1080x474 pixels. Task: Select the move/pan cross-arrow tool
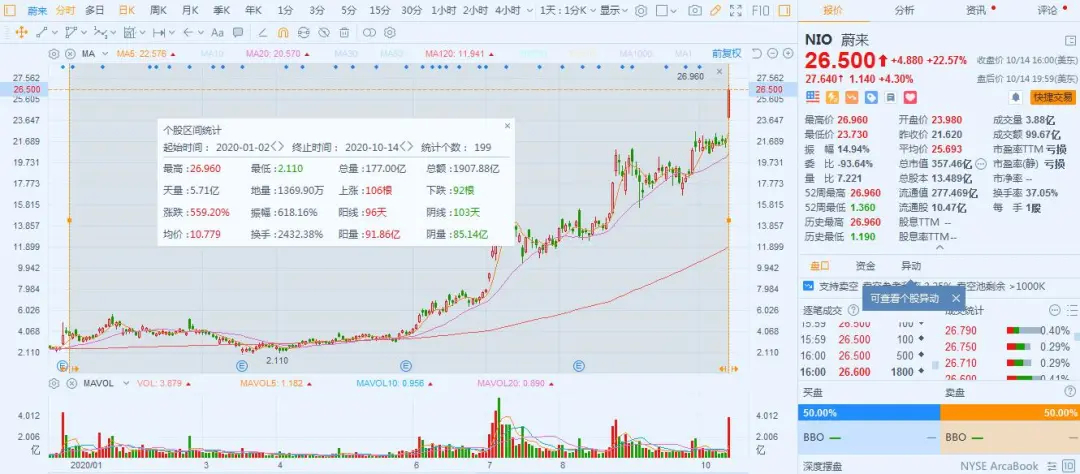click(x=21, y=32)
